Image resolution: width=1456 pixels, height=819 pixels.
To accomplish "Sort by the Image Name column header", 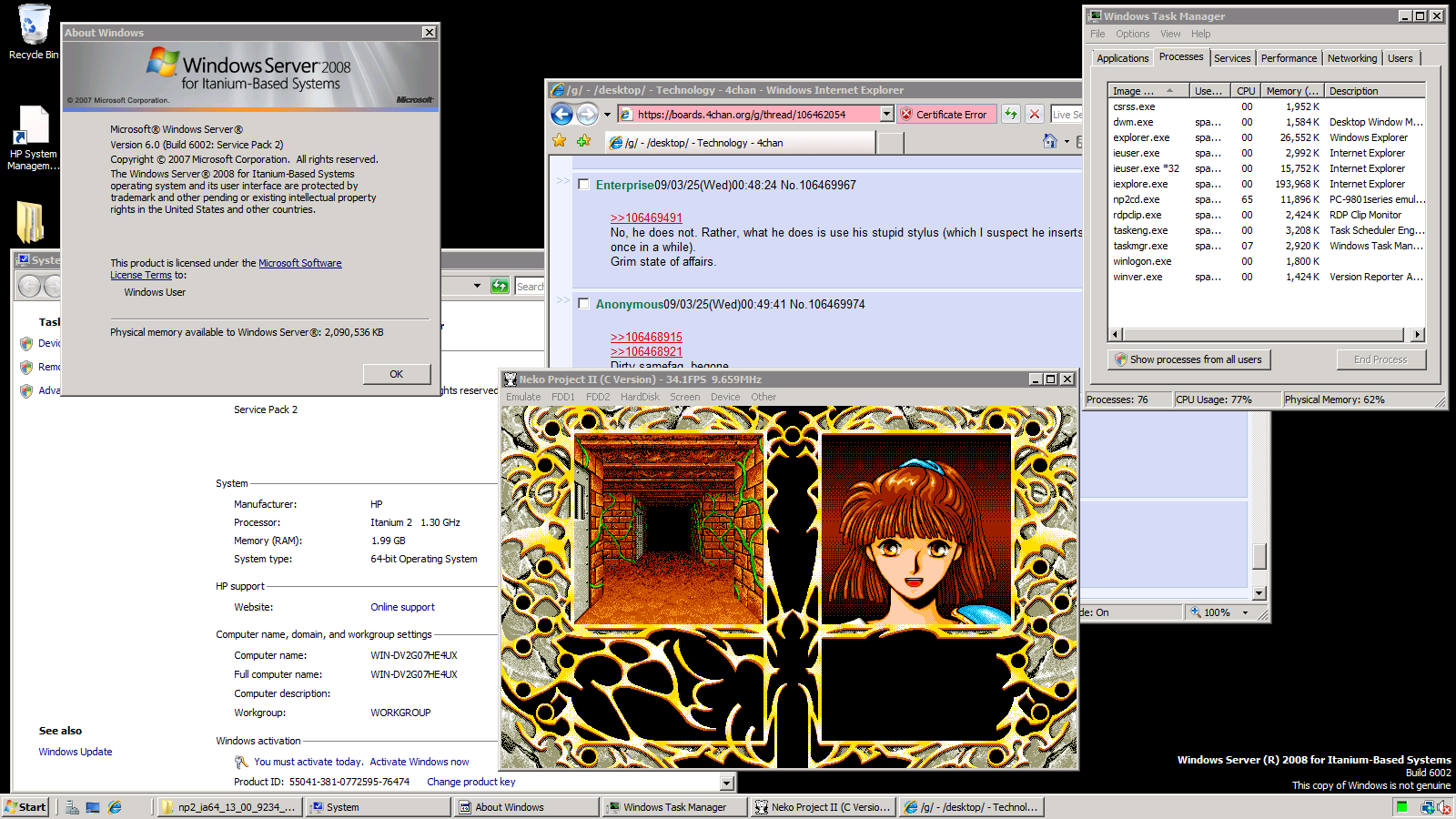I will tap(1148, 91).
